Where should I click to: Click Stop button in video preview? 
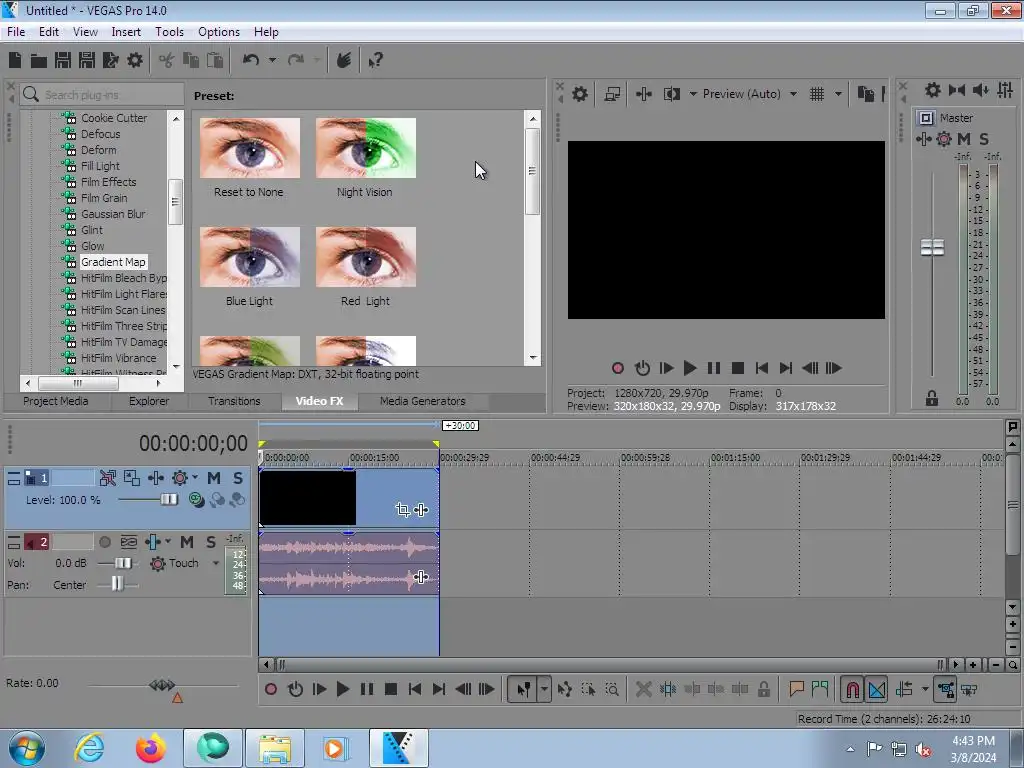click(x=738, y=368)
